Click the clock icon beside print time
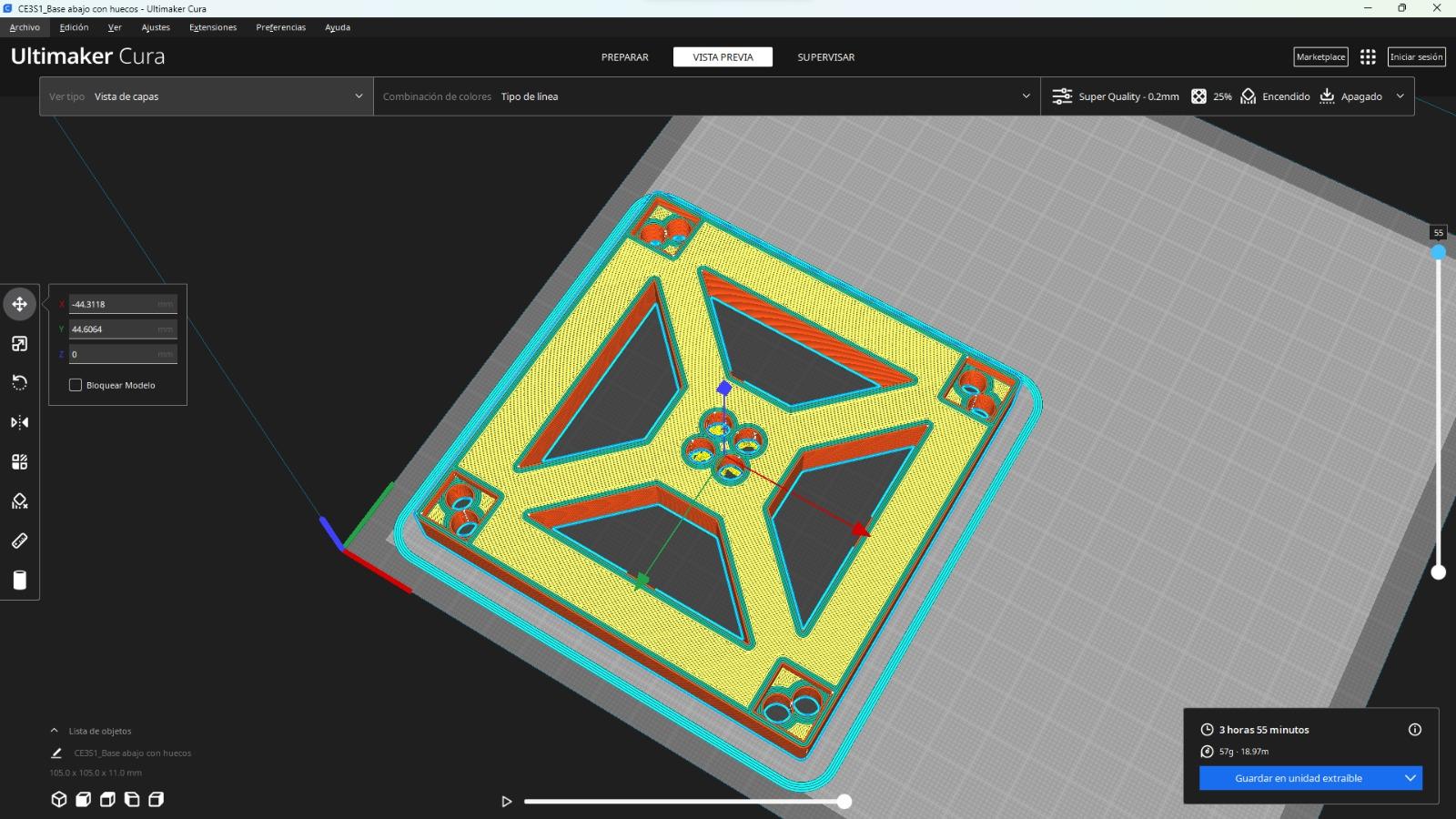 [1208, 730]
